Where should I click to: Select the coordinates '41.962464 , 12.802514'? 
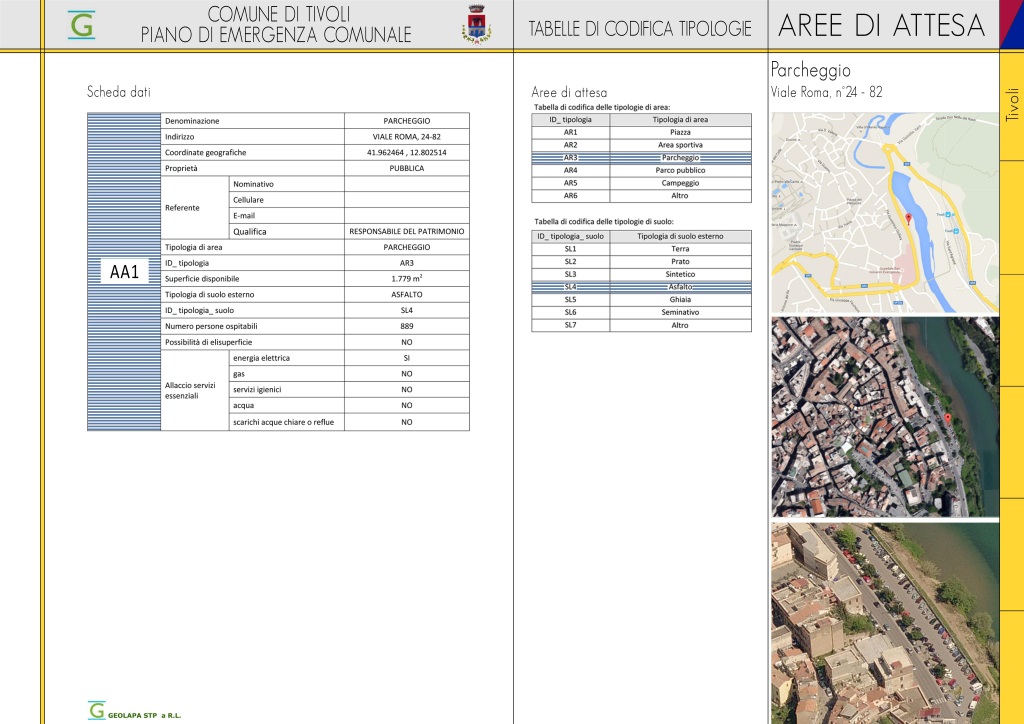coord(407,153)
